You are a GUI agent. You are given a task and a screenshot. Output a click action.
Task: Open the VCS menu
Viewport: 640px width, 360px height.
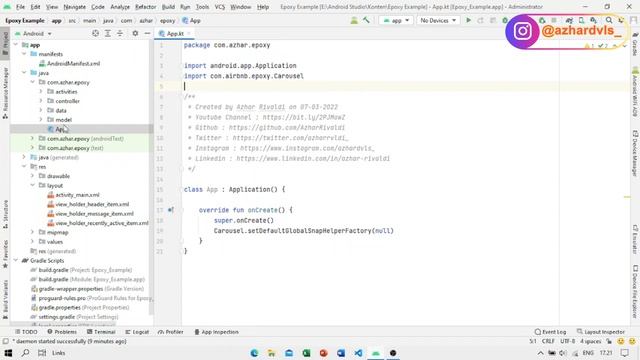click(x=220, y=7)
